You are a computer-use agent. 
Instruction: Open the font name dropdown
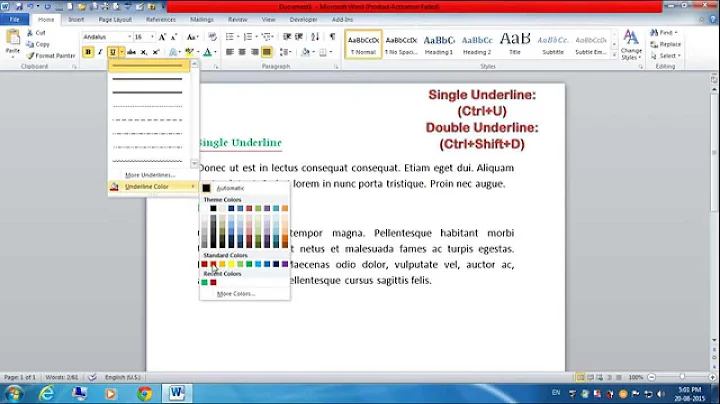pyautogui.click(x=129, y=37)
